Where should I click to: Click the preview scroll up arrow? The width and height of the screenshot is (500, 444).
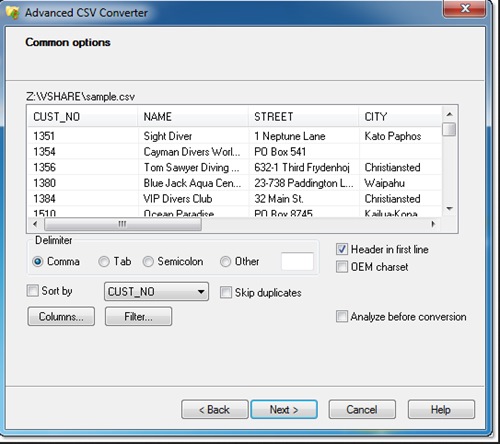click(449, 114)
